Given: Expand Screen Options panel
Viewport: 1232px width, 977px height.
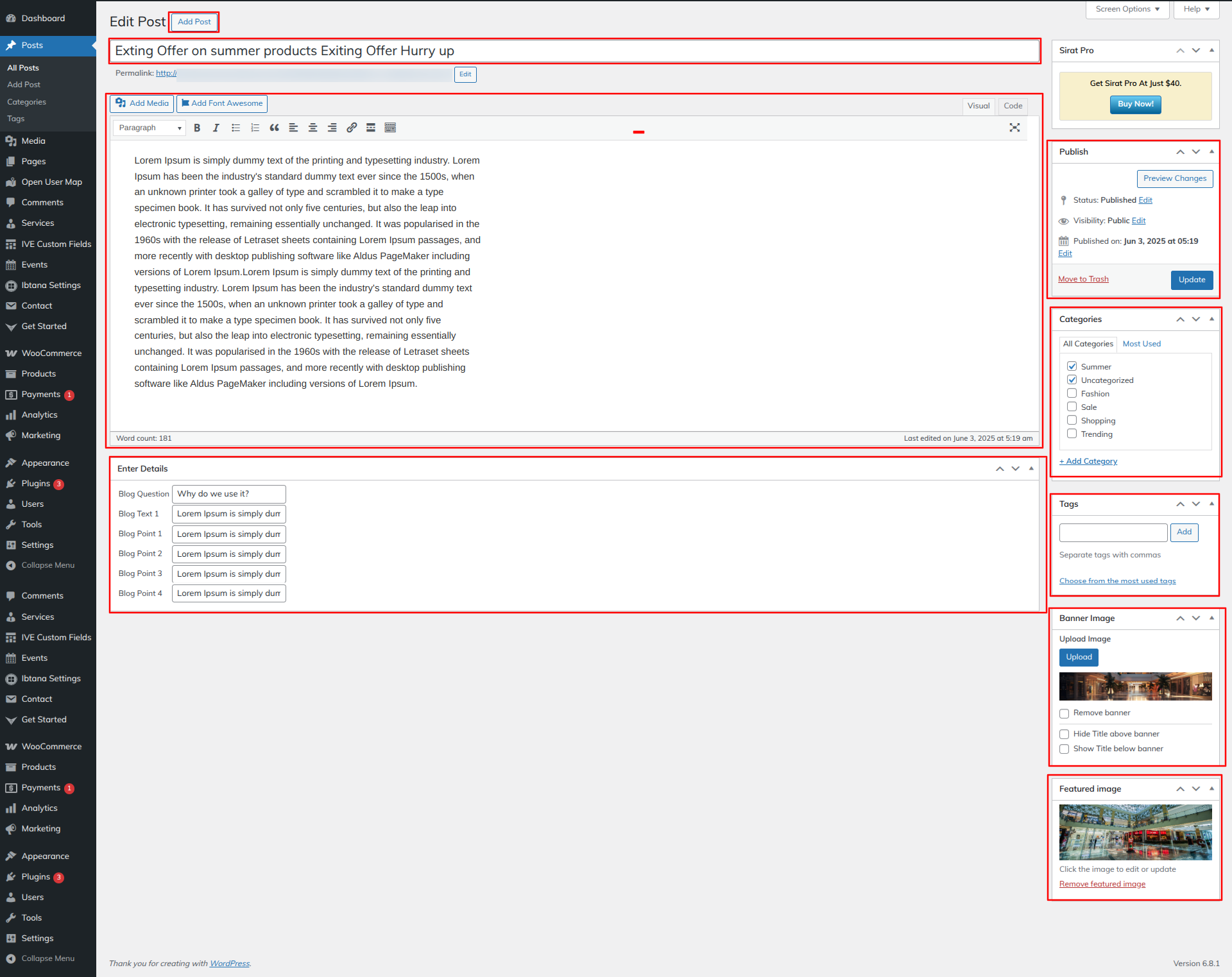Looking at the screenshot, I should coord(1127,9).
